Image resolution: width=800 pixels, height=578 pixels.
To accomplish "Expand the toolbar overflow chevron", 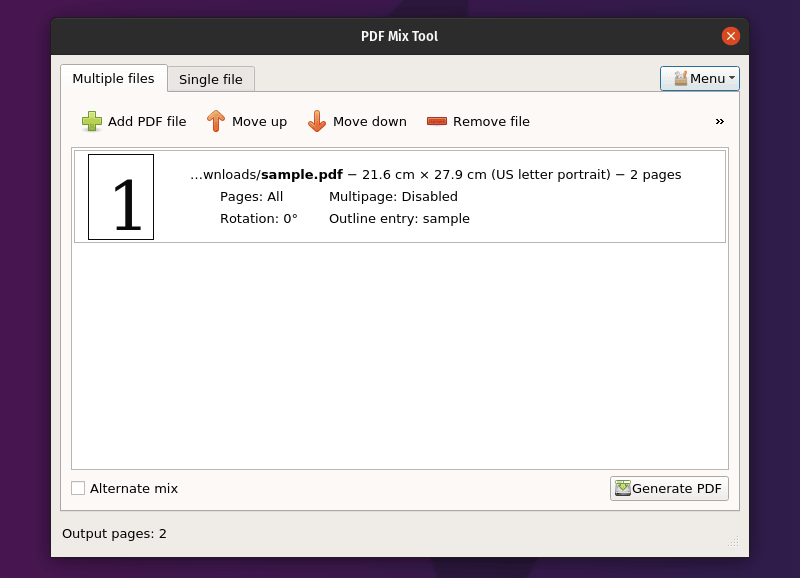I will [719, 121].
